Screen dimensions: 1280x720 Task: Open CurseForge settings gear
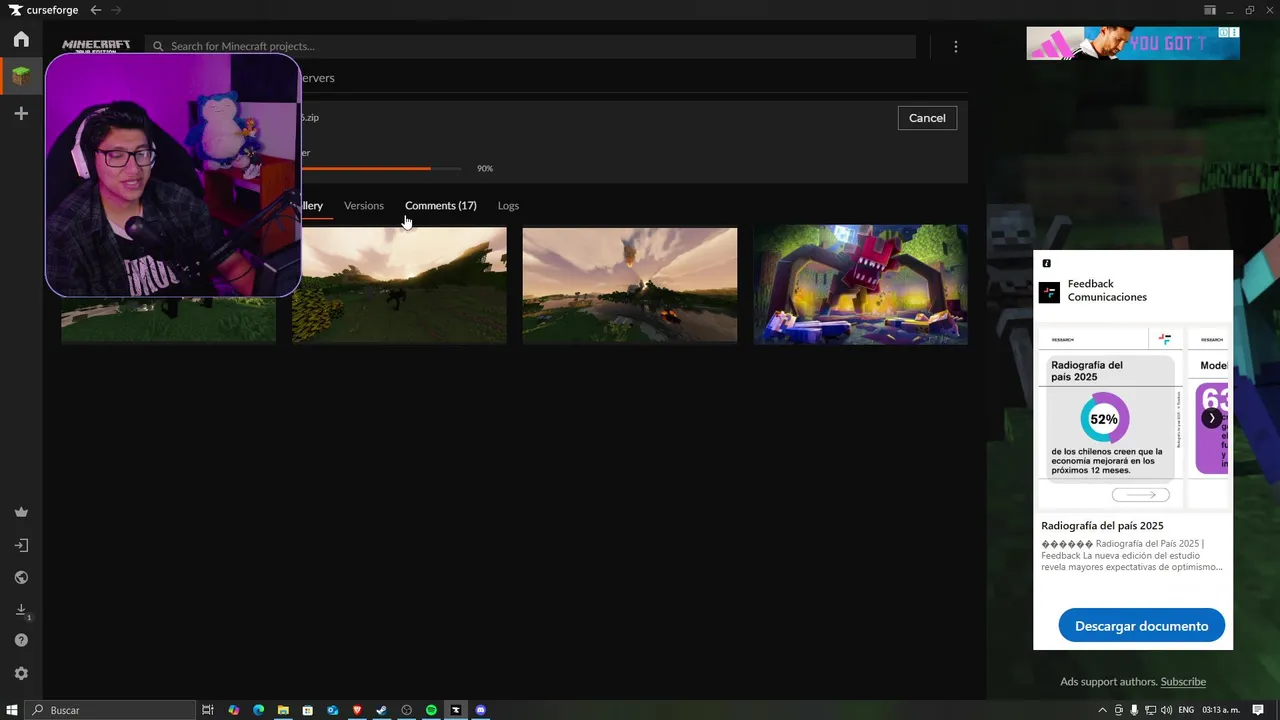click(x=21, y=674)
